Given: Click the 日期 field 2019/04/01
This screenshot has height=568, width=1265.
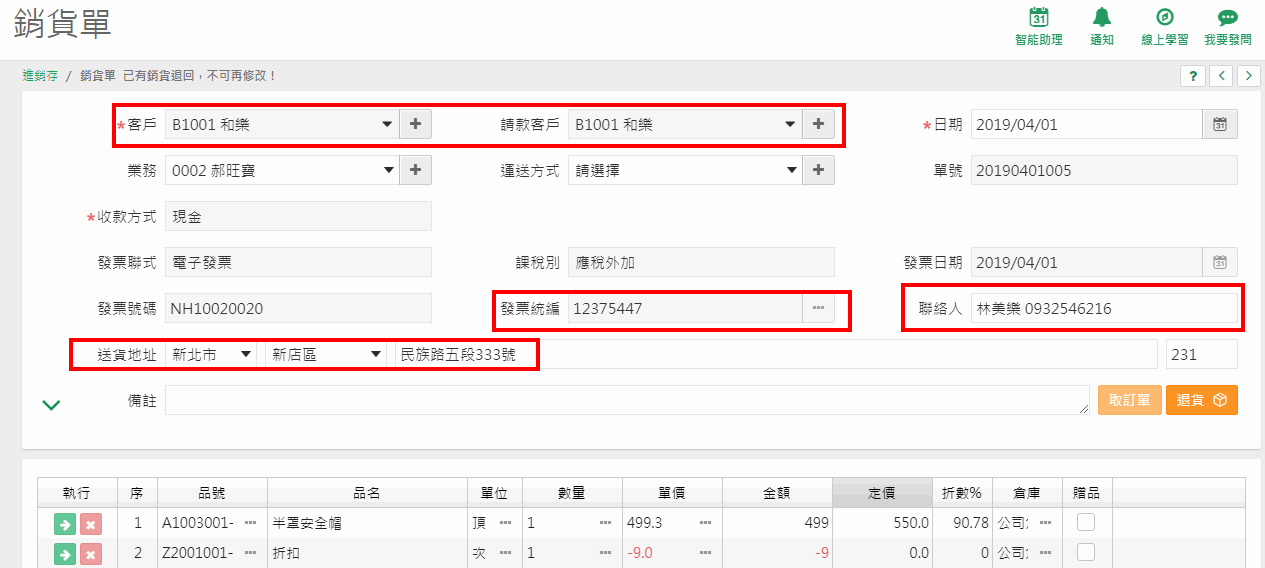Looking at the screenshot, I should 1086,125.
